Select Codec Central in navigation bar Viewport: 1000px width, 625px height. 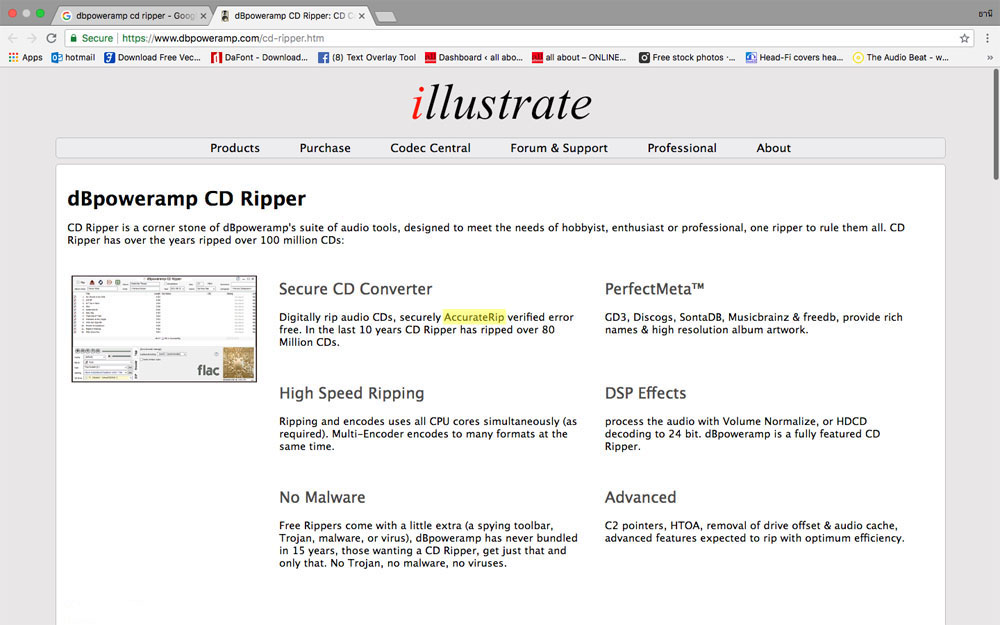(x=430, y=148)
